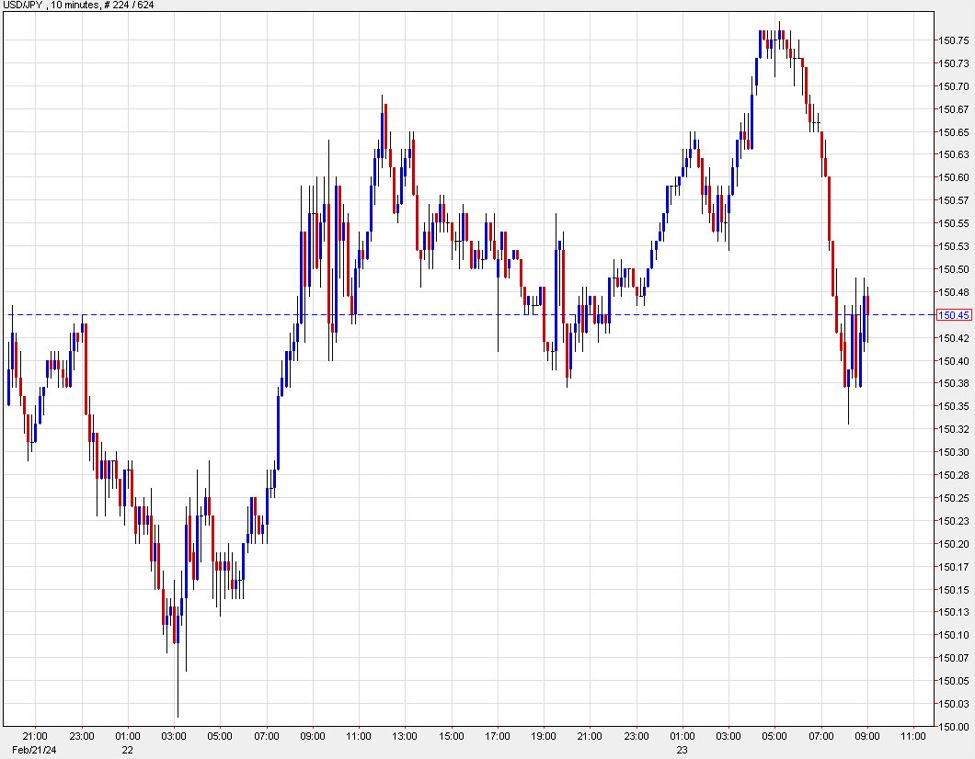Click the 17:00 time axis label

497,736
